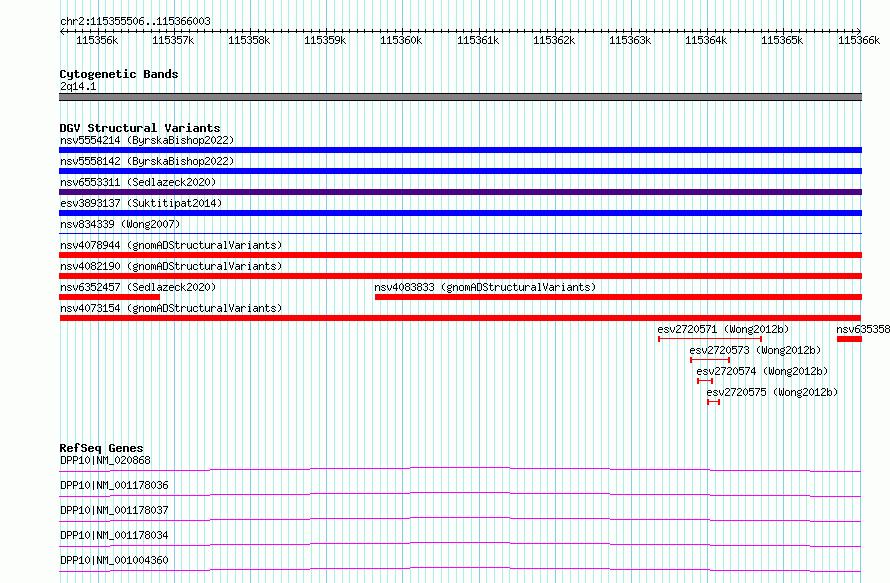The height and width of the screenshot is (583, 890).
Task: Click the short red bar of nsv6352457
Action: (110, 297)
